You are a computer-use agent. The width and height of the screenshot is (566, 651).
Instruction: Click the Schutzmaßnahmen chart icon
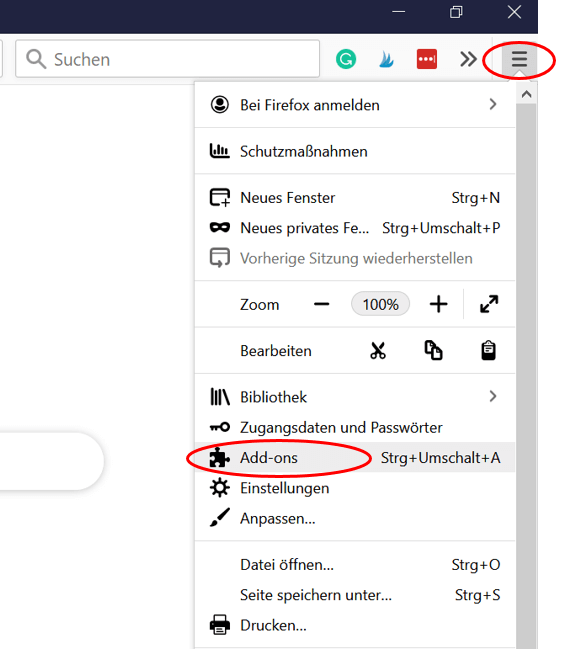pyautogui.click(x=219, y=151)
